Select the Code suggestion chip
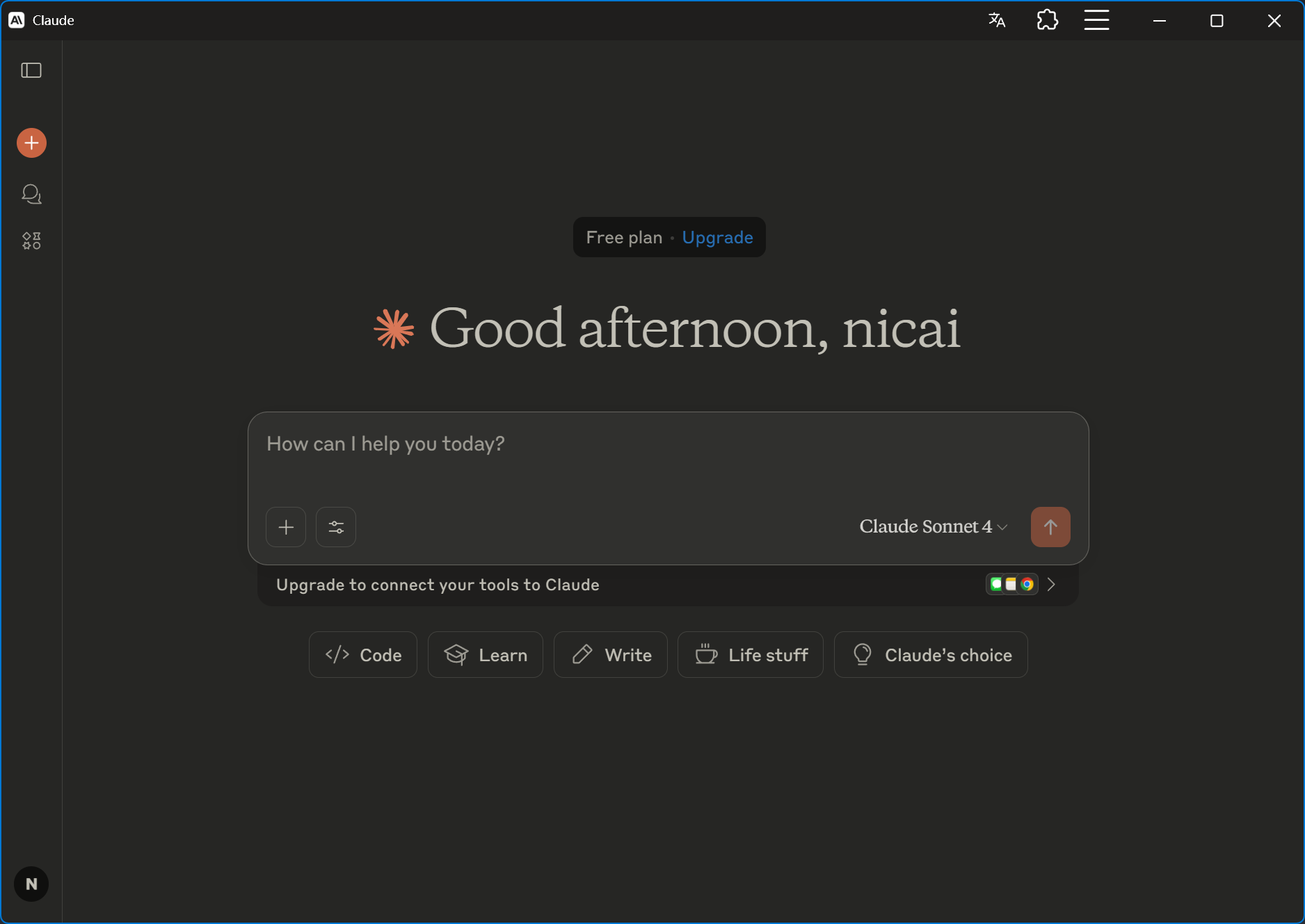The height and width of the screenshot is (924, 1305). coord(363,655)
